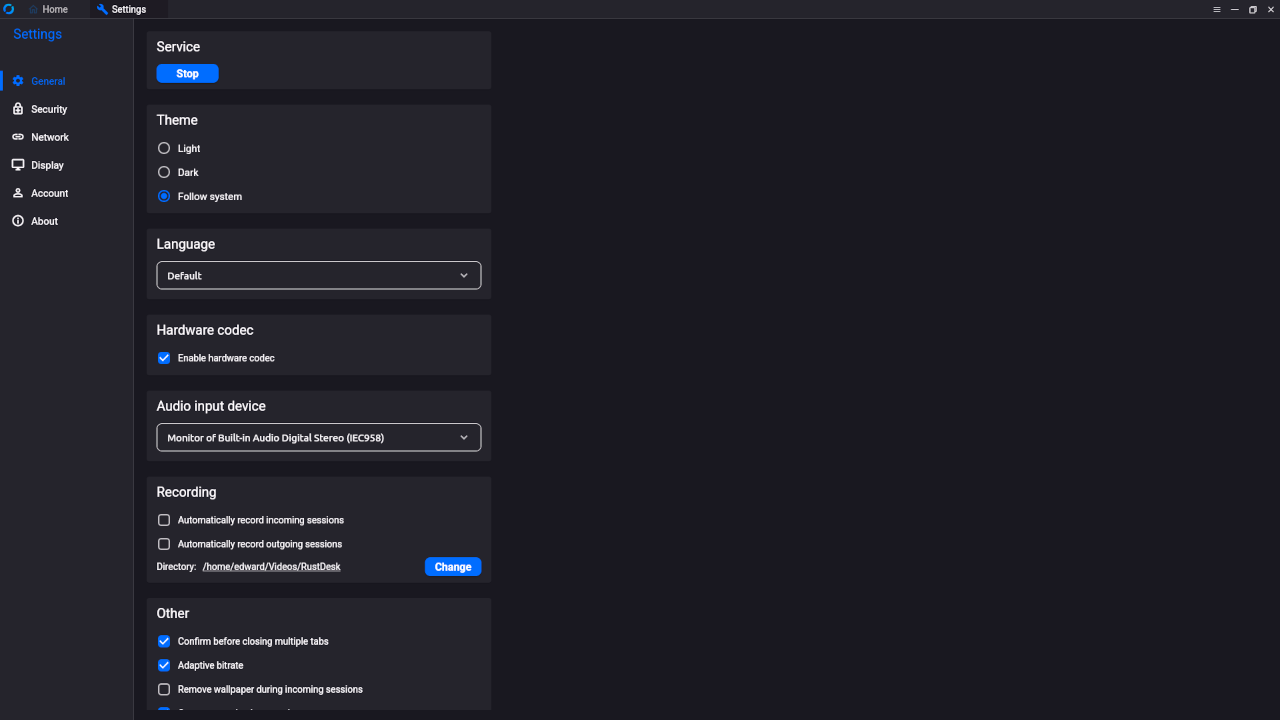Click the Hardware codec section heading
The width and height of the screenshot is (1280, 720).
(x=205, y=330)
